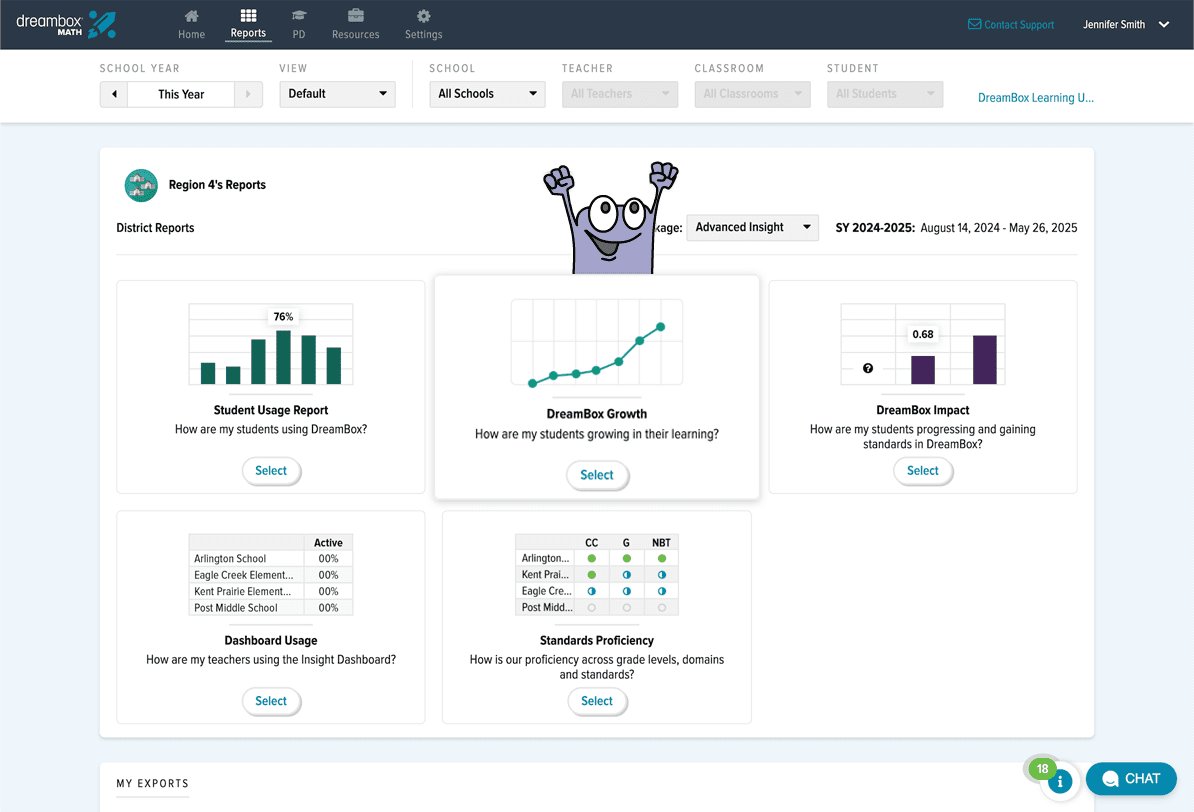Open the All Schools dropdown
The height and width of the screenshot is (812, 1194).
click(x=487, y=94)
